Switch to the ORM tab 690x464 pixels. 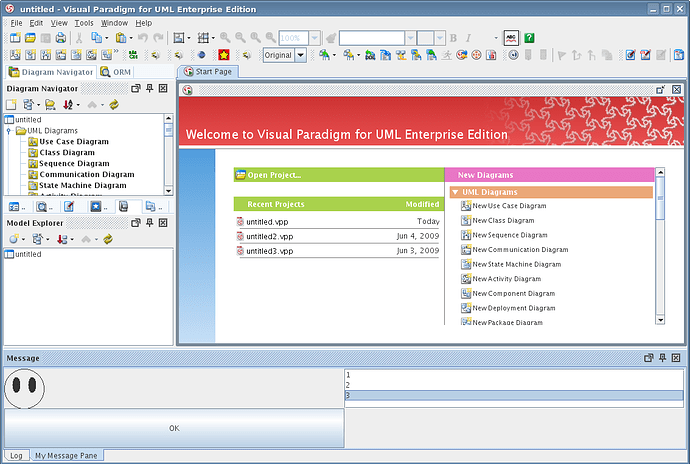click(116, 72)
